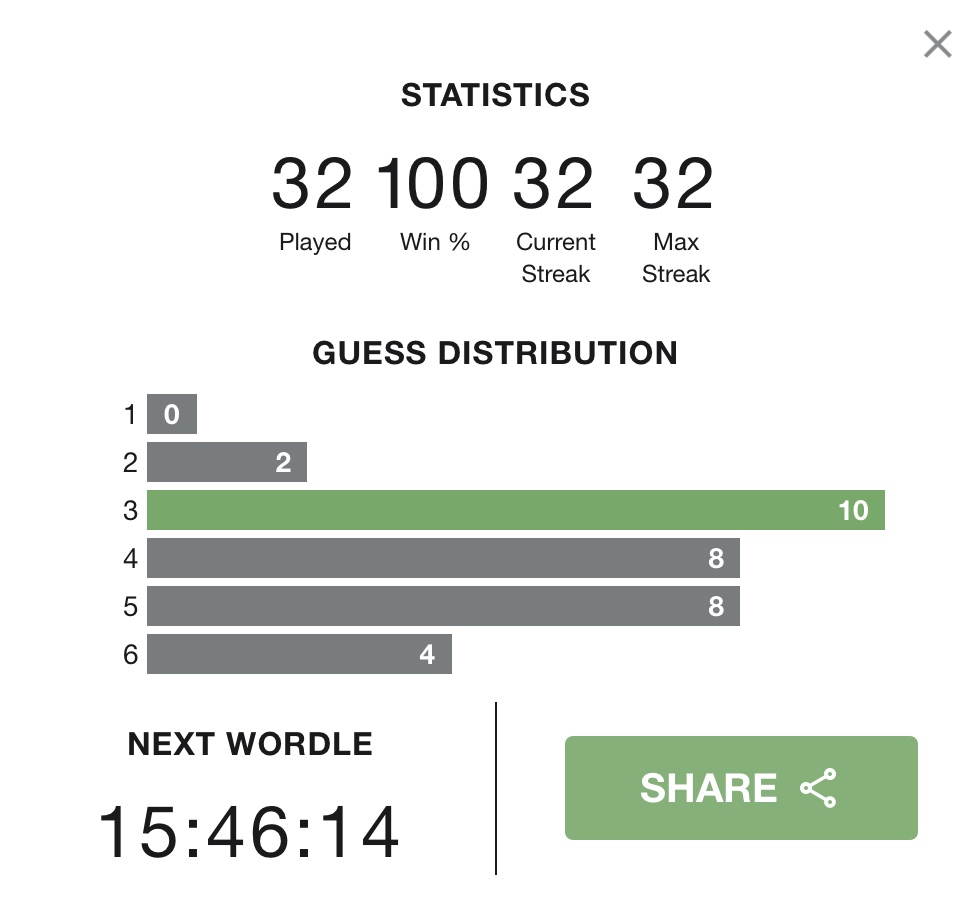The image size is (971, 924).
Task: Click the row 6 bar showing 4
Action: [299, 654]
